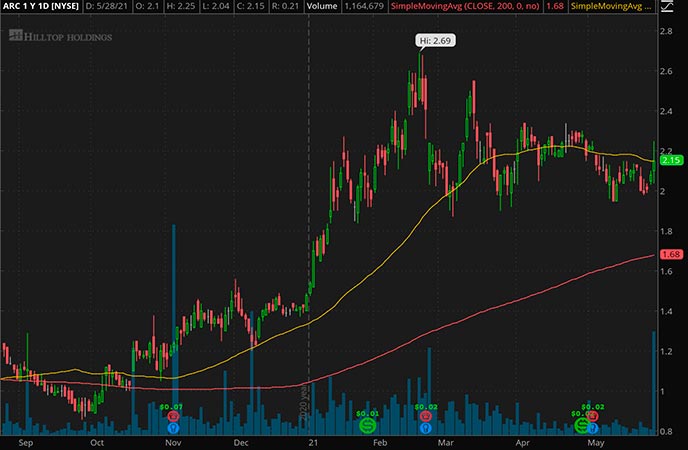Click the red earnings icon near May
The width and height of the screenshot is (688, 450).
[x=593, y=416]
